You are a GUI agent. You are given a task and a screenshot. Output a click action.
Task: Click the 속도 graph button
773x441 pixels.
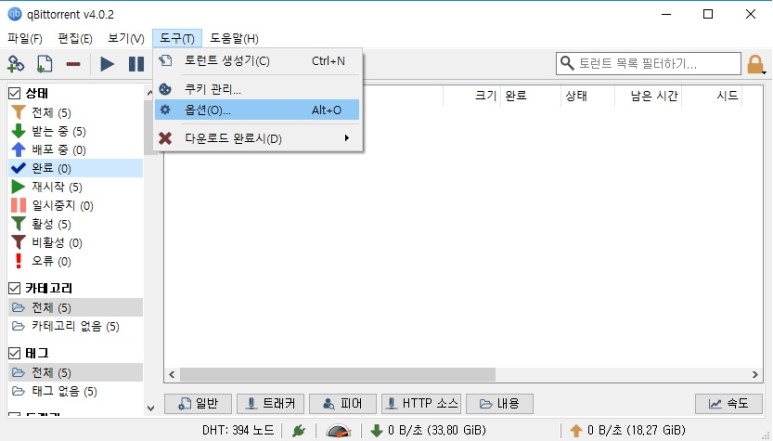click(x=729, y=404)
